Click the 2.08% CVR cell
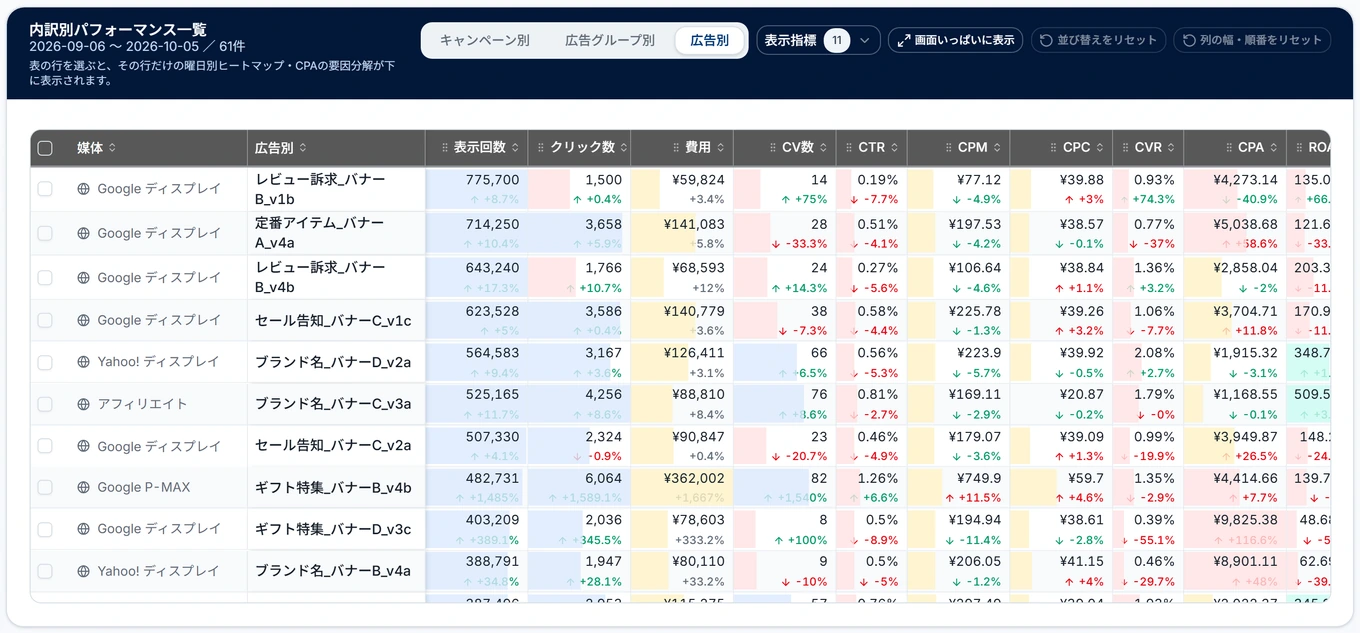Viewport: 1360px width, 633px height. (1148, 362)
